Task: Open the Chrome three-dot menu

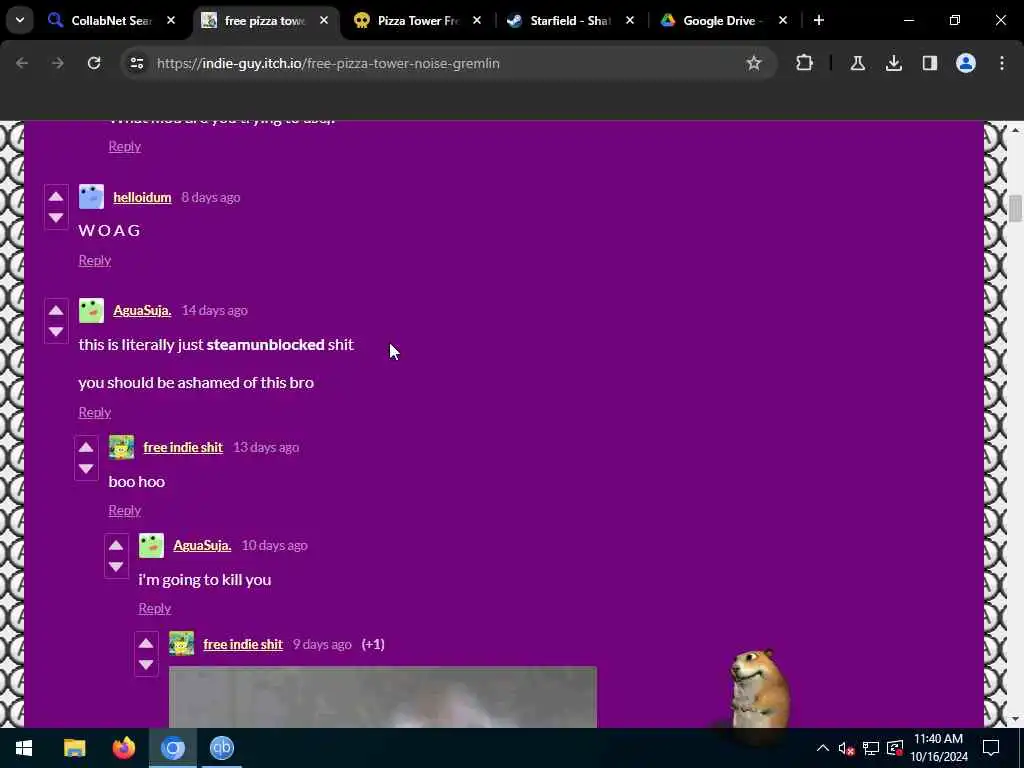Action: click(1002, 63)
